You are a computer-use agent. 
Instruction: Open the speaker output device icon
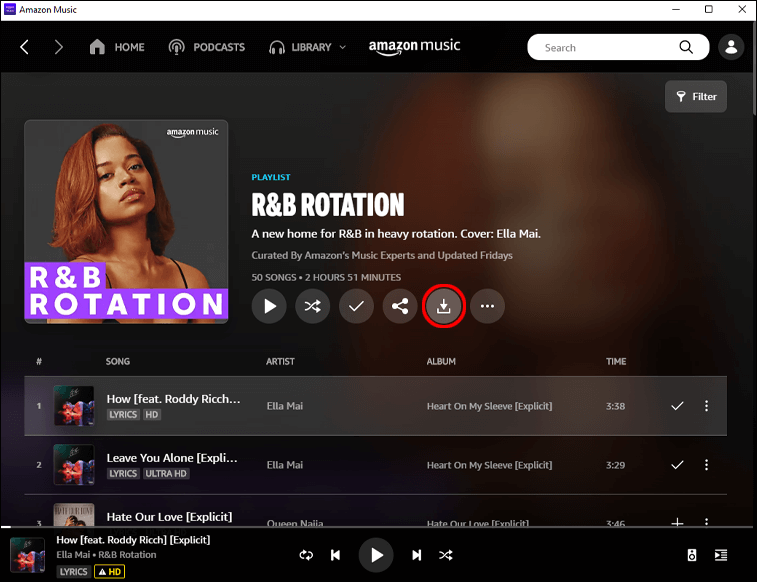coord(692,555)
